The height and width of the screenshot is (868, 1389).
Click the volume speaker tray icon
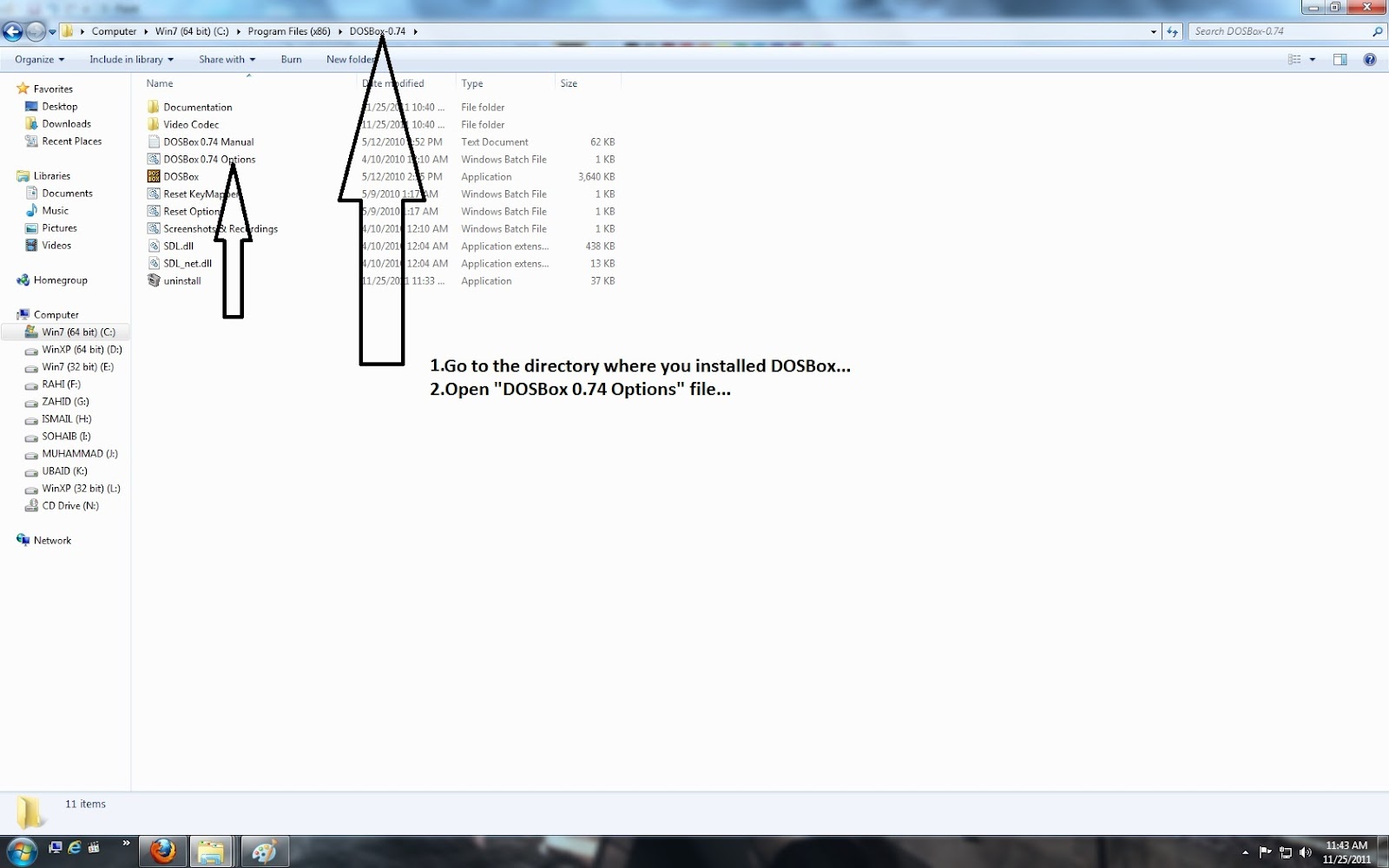coord(1306,852)
